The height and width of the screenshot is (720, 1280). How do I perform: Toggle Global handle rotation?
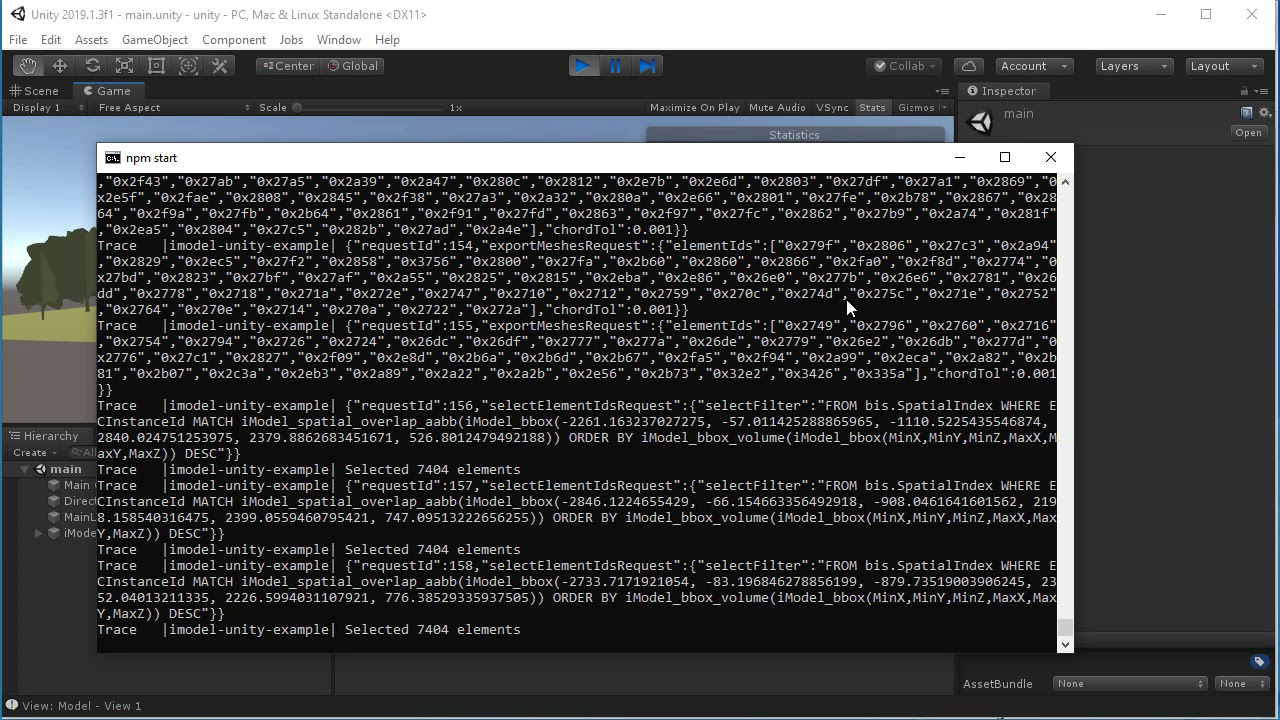coord(352,66)
